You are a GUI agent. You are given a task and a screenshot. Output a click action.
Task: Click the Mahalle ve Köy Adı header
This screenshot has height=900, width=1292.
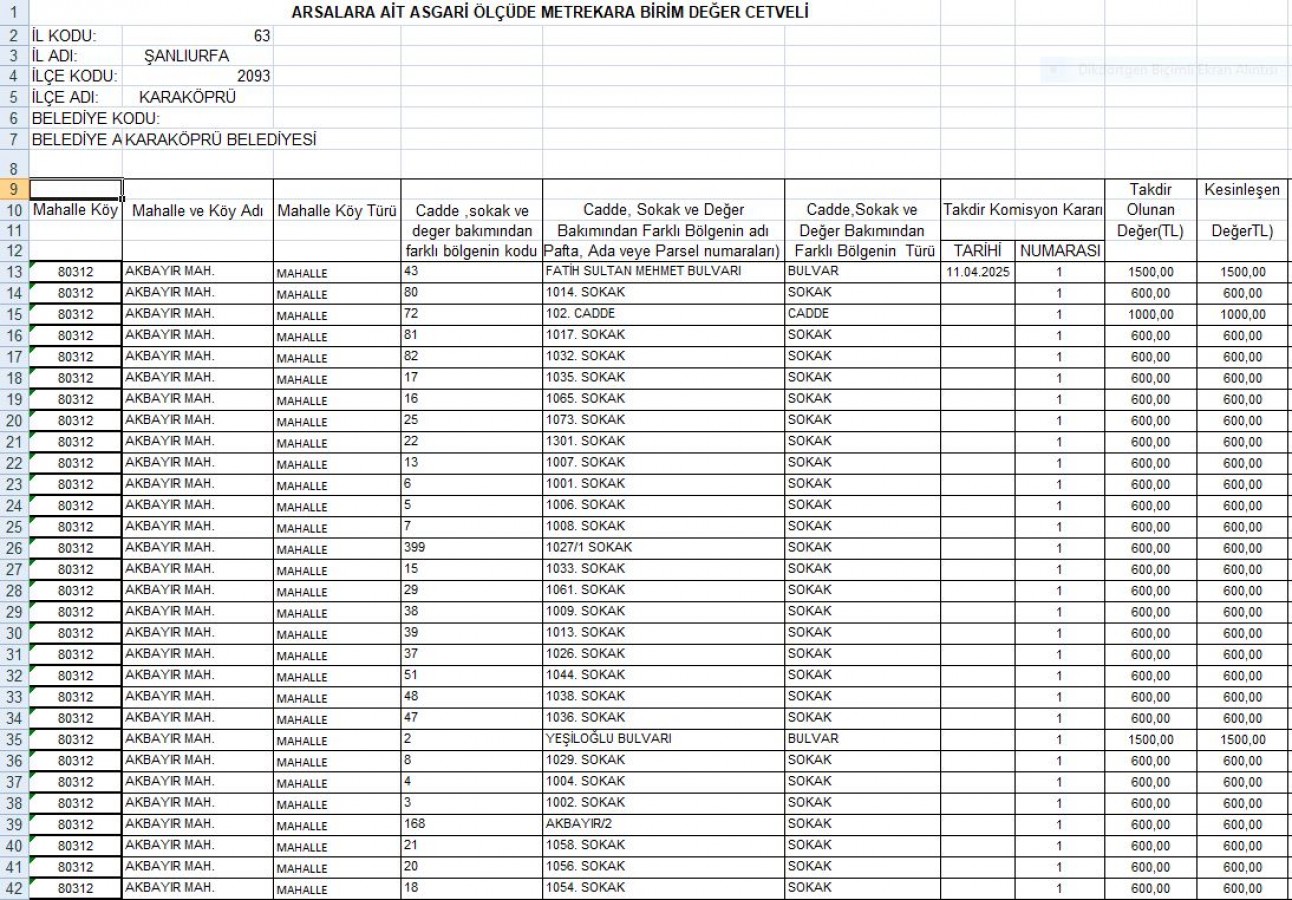[x=197, y=210]
